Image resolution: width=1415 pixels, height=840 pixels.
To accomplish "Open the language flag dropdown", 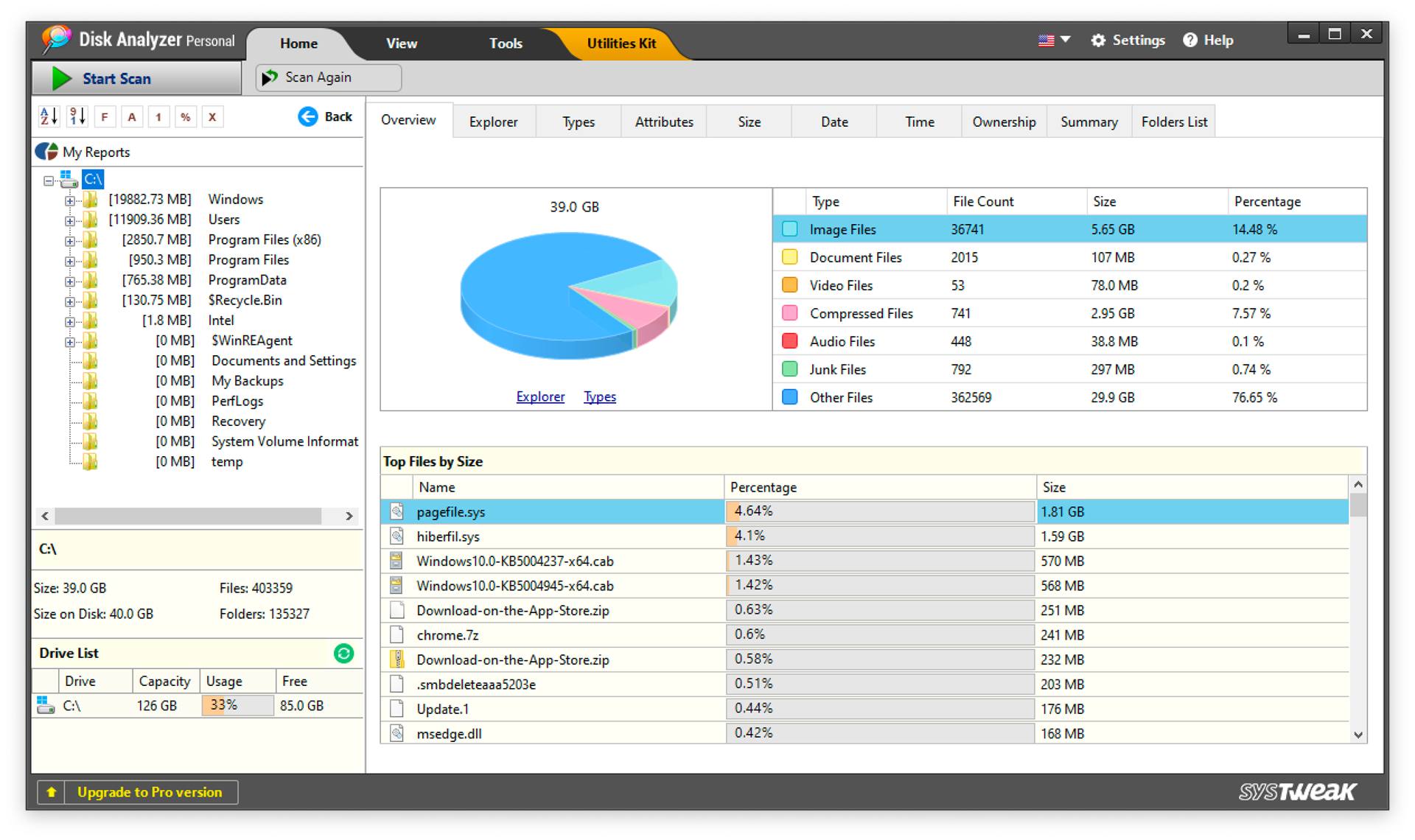I will pos(1054,41).
